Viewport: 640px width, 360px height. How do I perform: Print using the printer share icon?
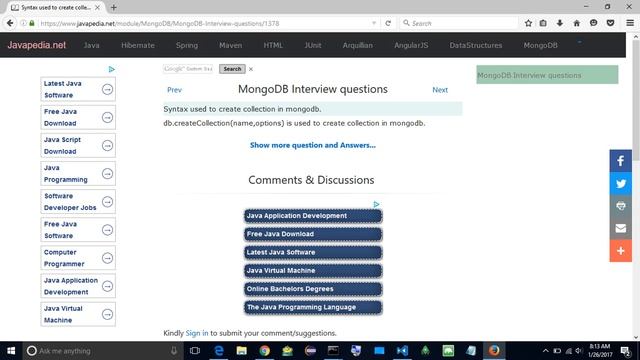[x=621, y=206]
